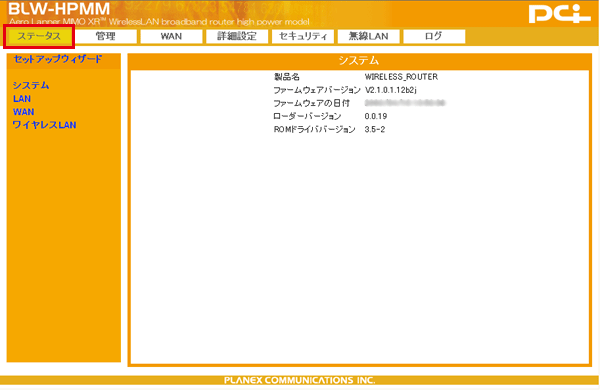The image size is (600, 390).
Task: Click the PLANEX COMMUNICATIONS INC. footer
Action: [300, 380]
